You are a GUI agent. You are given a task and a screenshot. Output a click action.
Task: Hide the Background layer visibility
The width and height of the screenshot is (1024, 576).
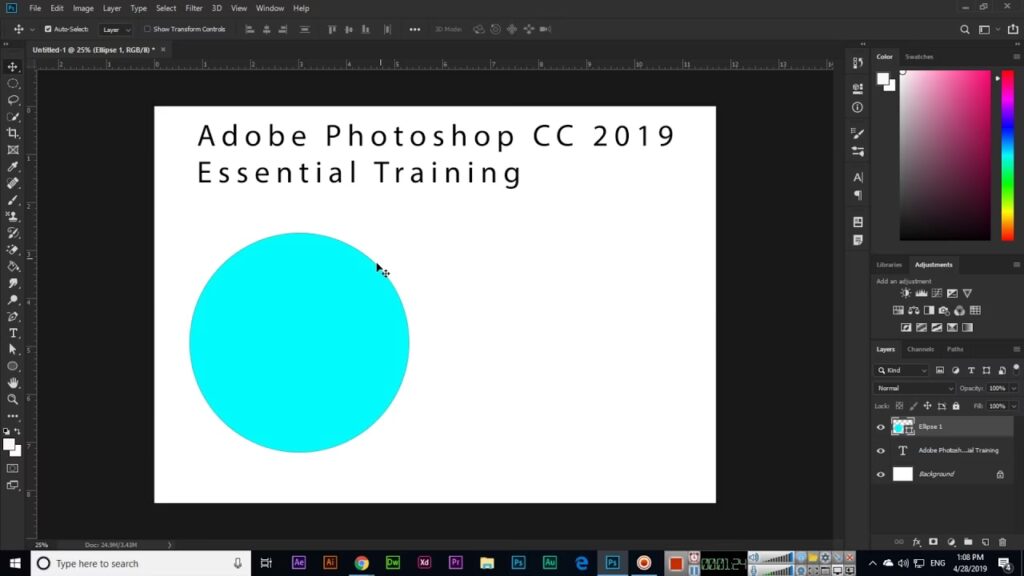(881, 474)
